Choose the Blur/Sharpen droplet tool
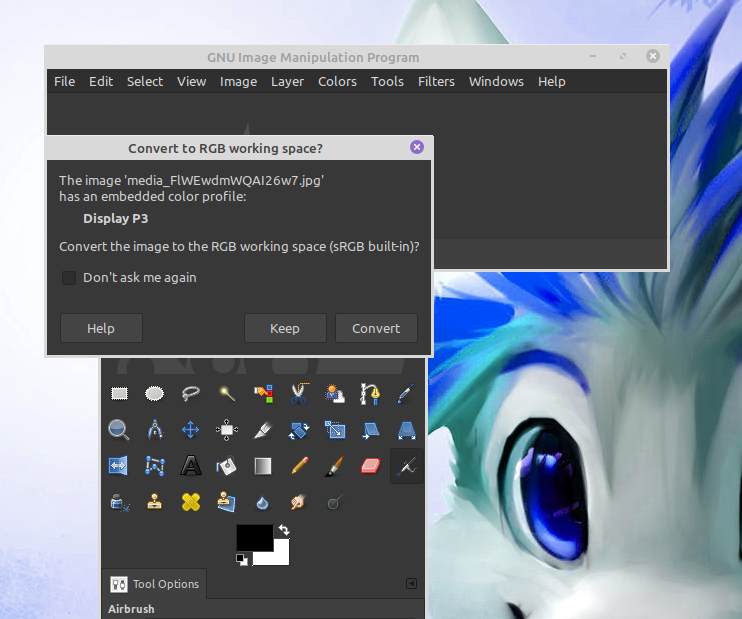The height and width of the screenshot is (619, 742). click(263, 503)
